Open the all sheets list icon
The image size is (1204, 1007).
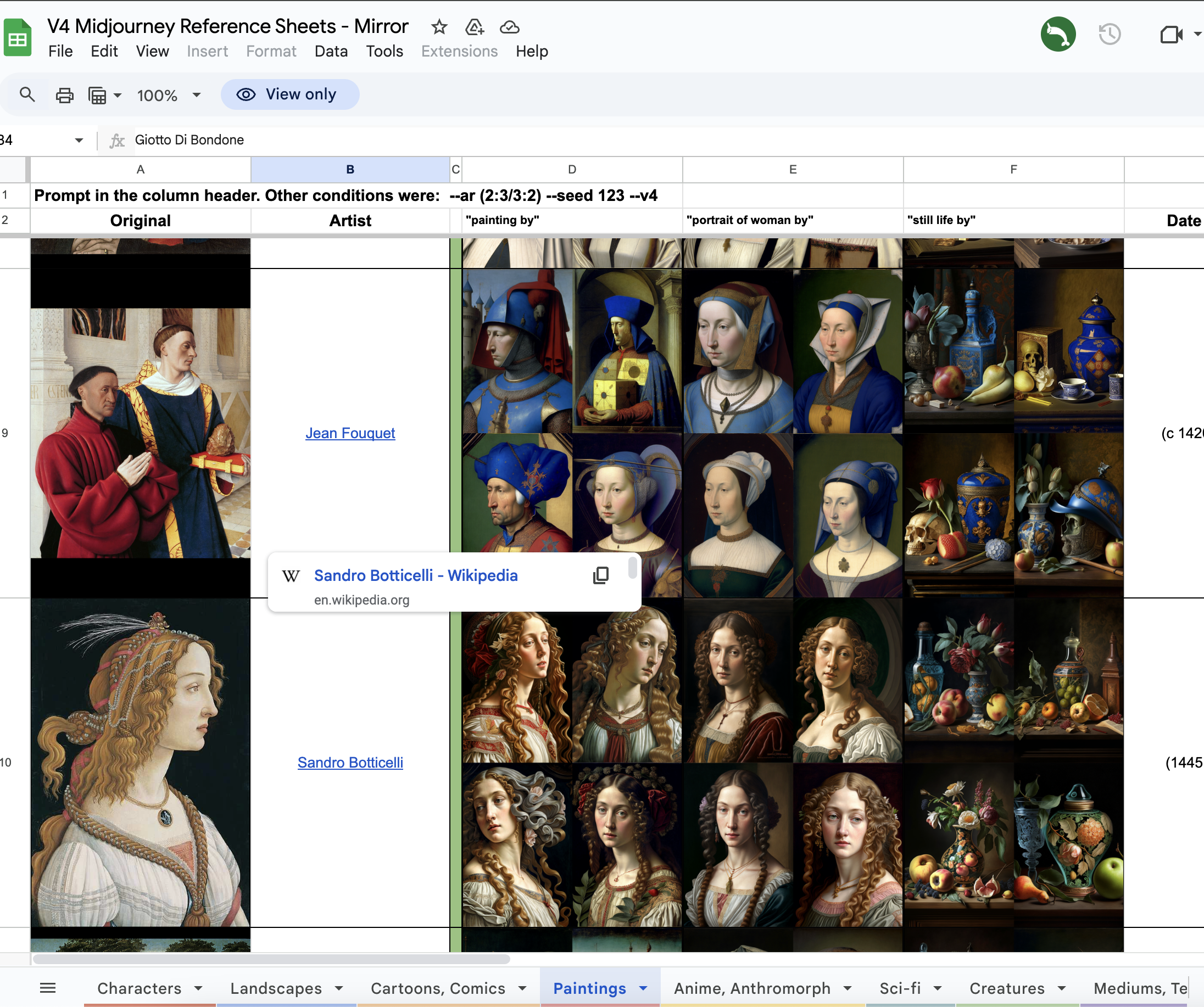(x=48, y=988)
